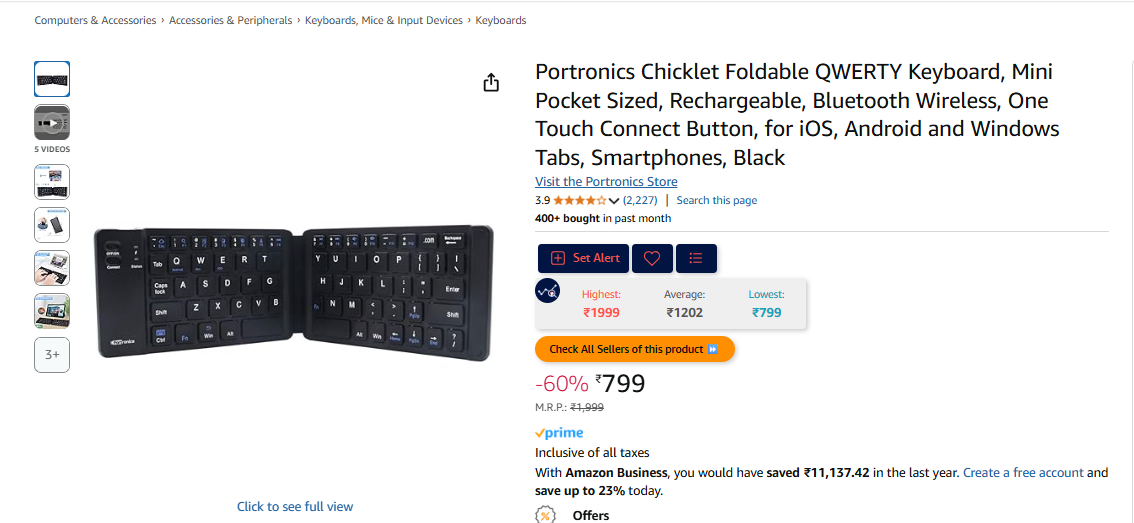Viewport: 1134px width, 523px height.
Task: Open the list icon next to heart
Action: coord(696,258)
